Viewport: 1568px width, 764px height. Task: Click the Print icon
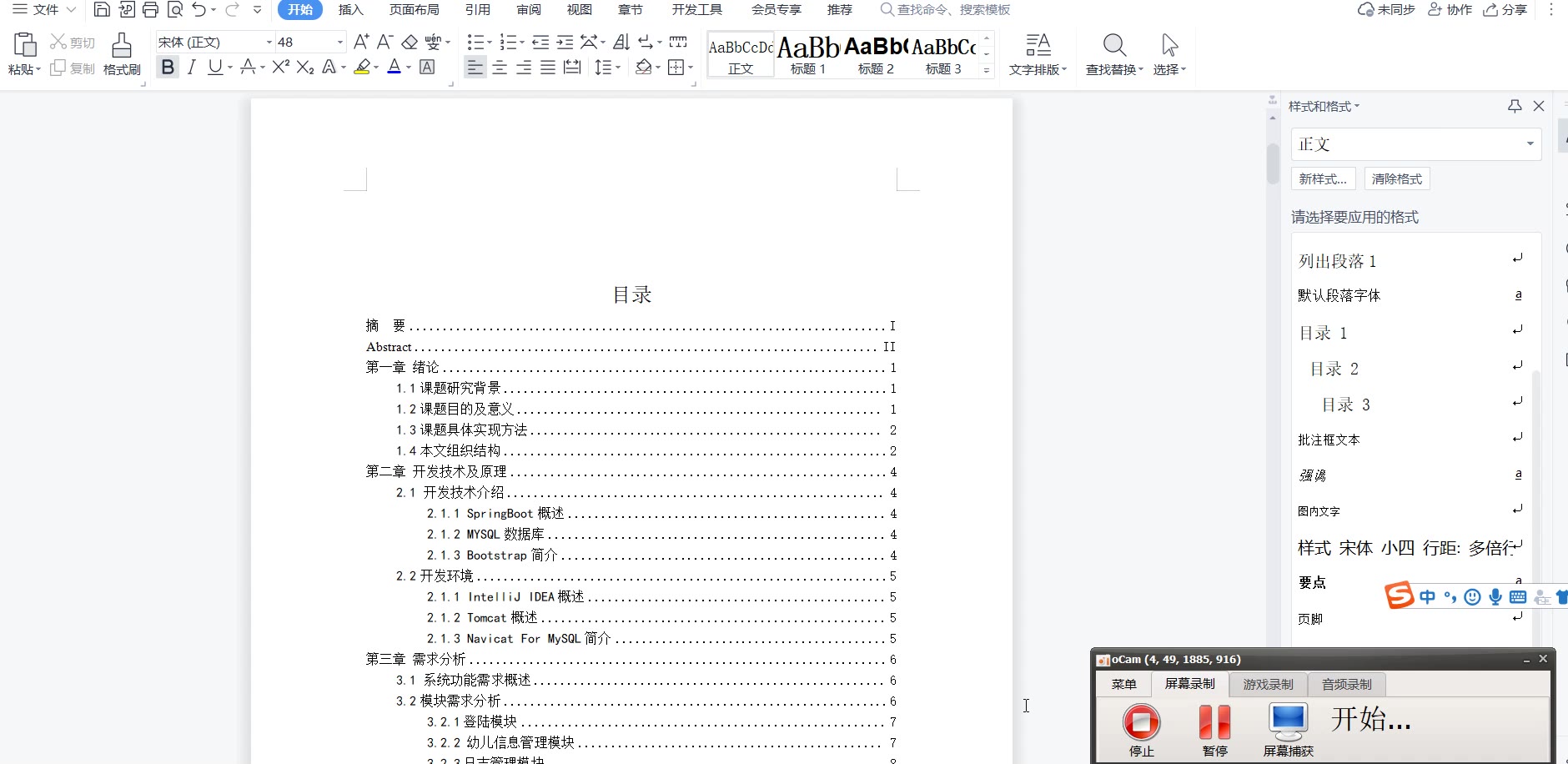pos(150,10)
